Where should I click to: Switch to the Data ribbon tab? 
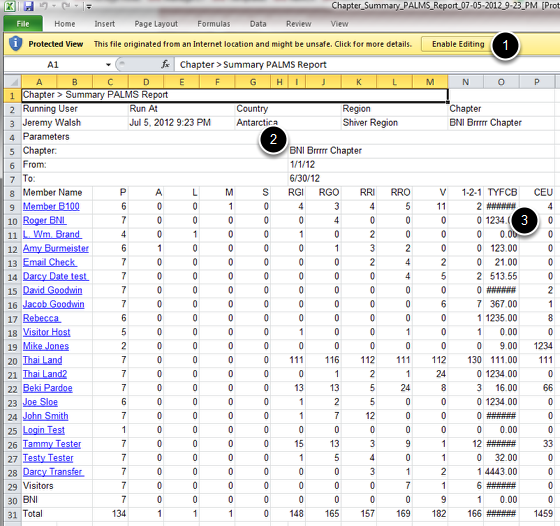(258, 24)
